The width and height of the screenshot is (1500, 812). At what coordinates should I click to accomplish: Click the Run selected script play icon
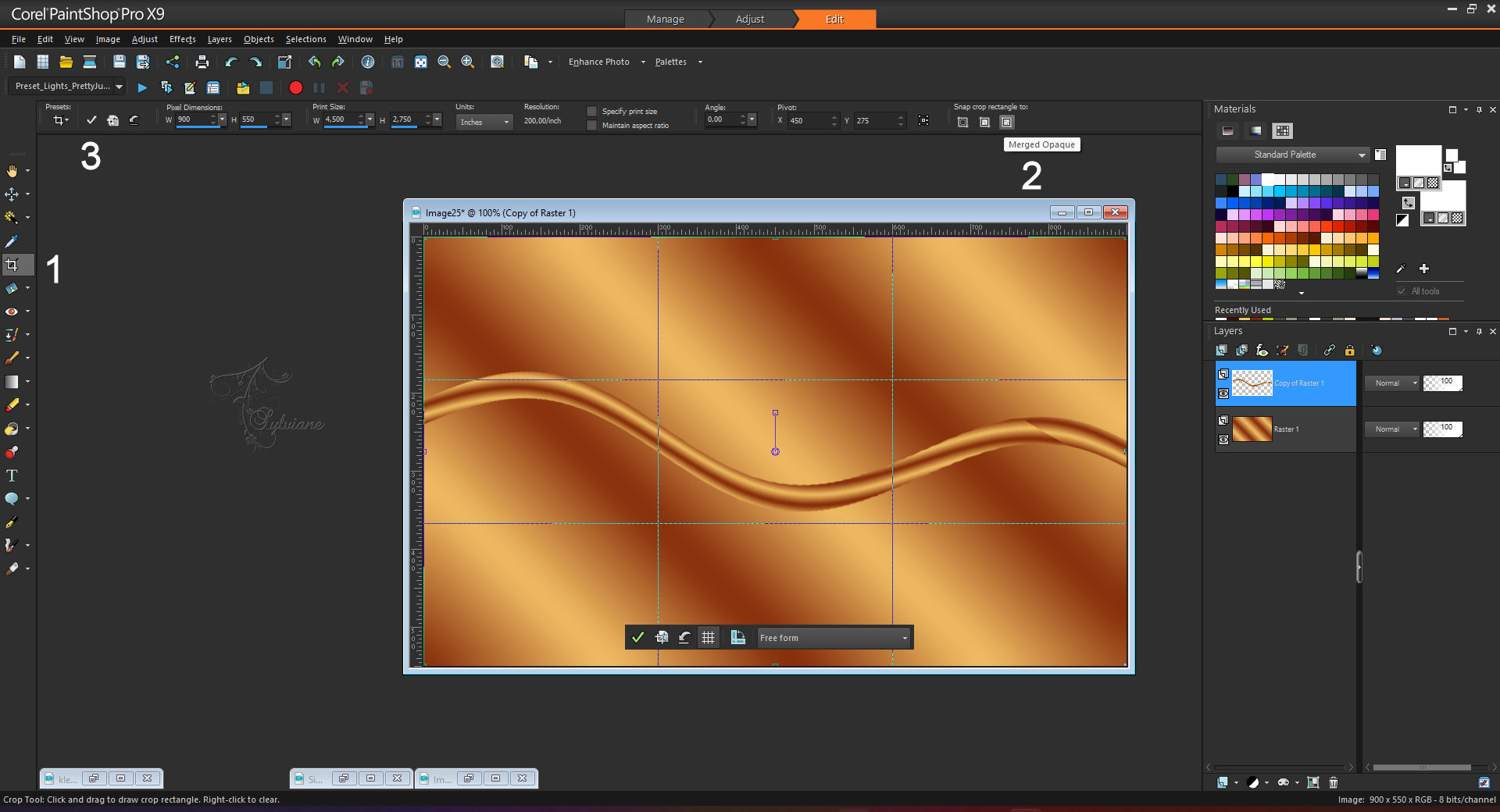[x=142, y=87]
